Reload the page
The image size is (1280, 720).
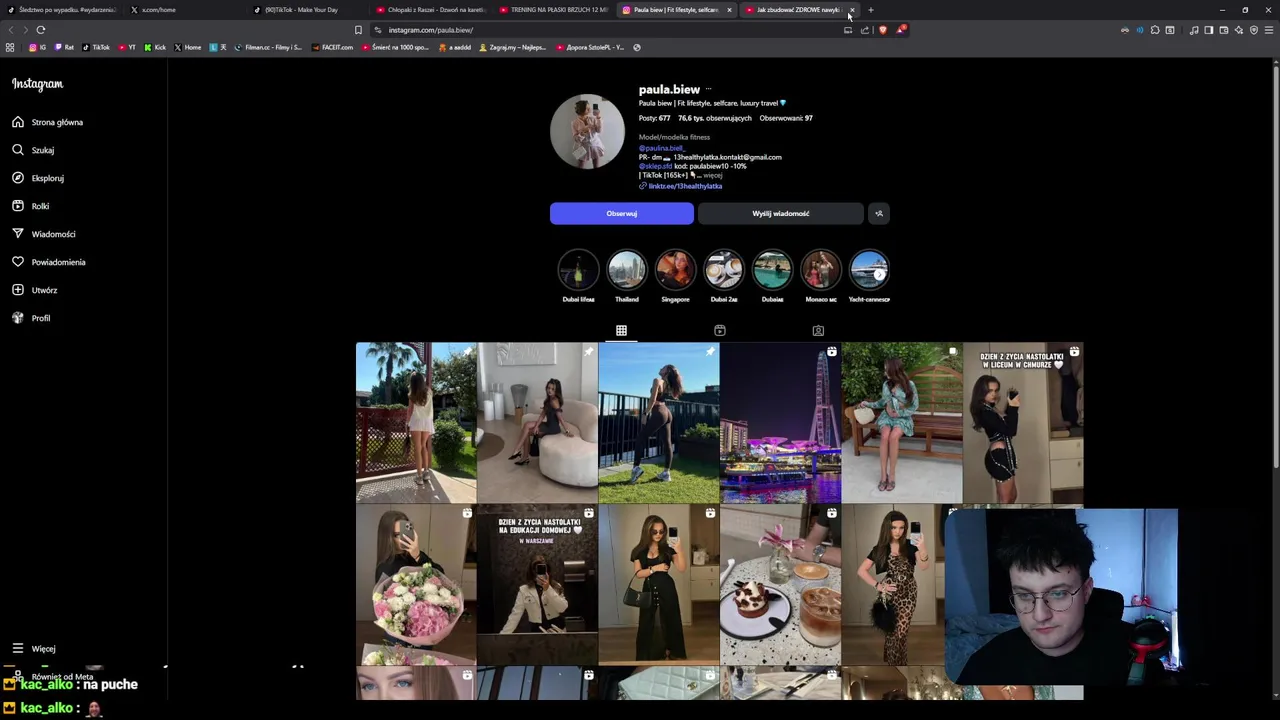pyautogui.click(x=41, y=30)
